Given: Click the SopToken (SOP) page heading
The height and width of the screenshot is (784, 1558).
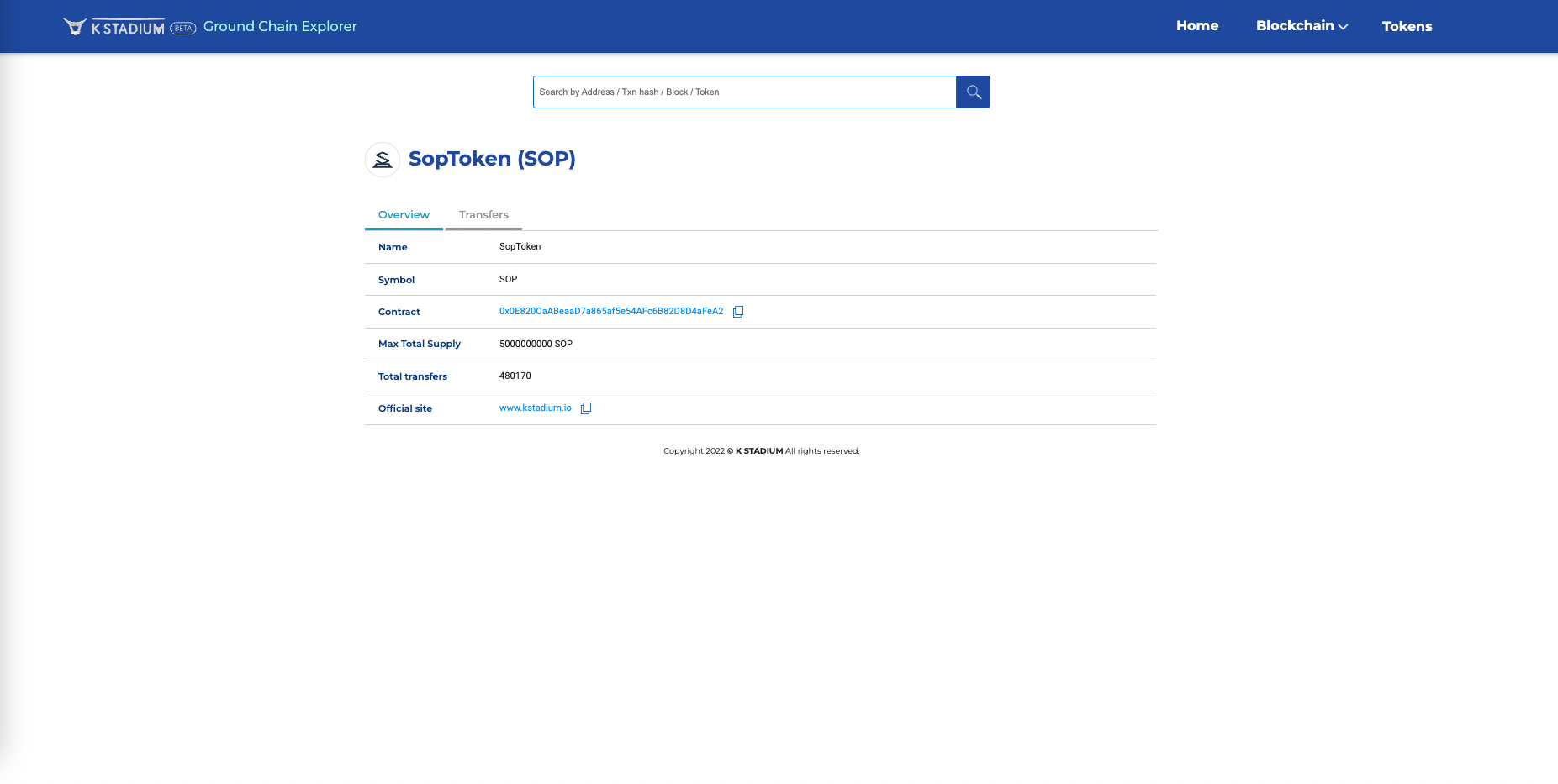Looking at the screenshot, I should 492,159.
